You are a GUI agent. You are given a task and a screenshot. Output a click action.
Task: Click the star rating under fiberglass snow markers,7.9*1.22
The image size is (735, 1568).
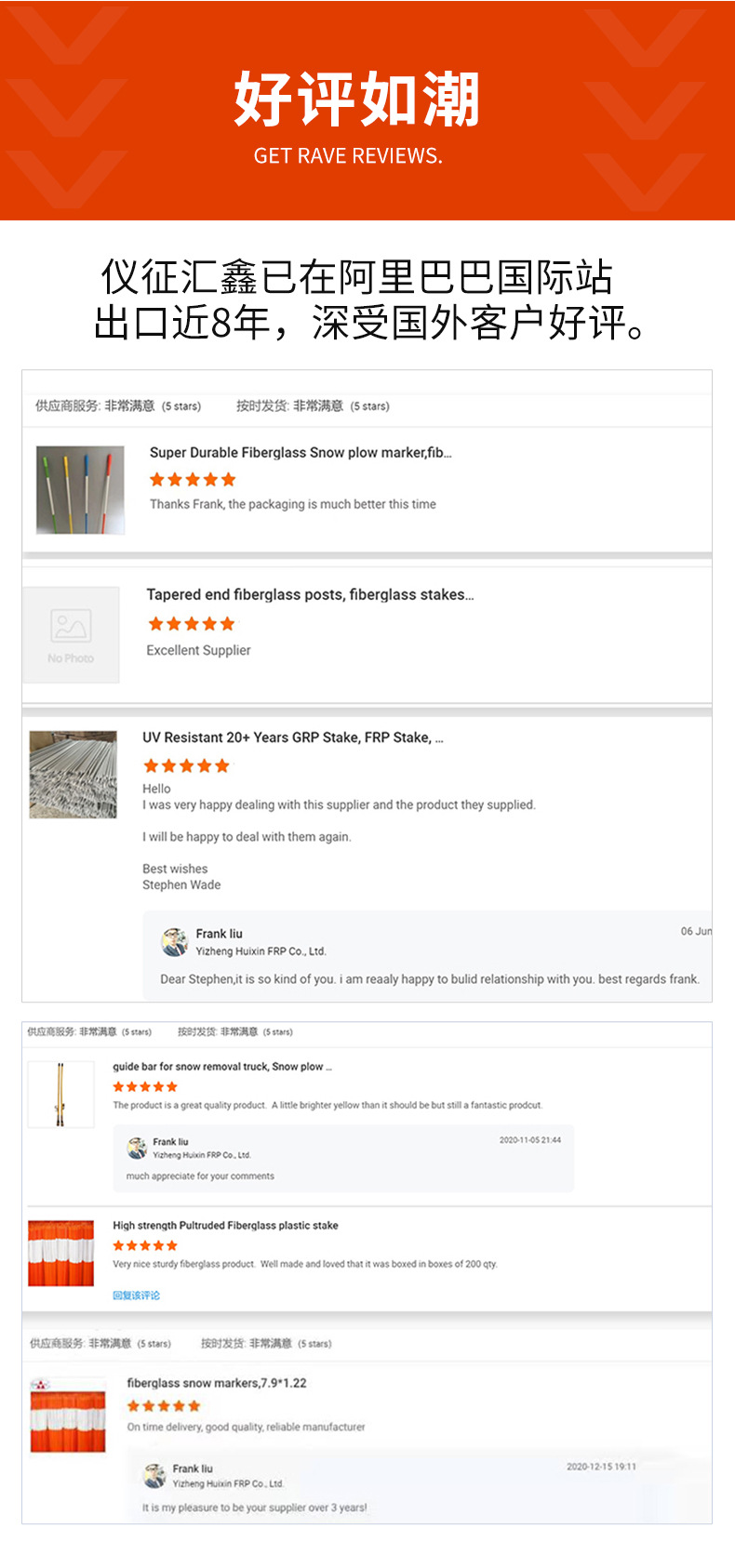[x=164, y=1406]
